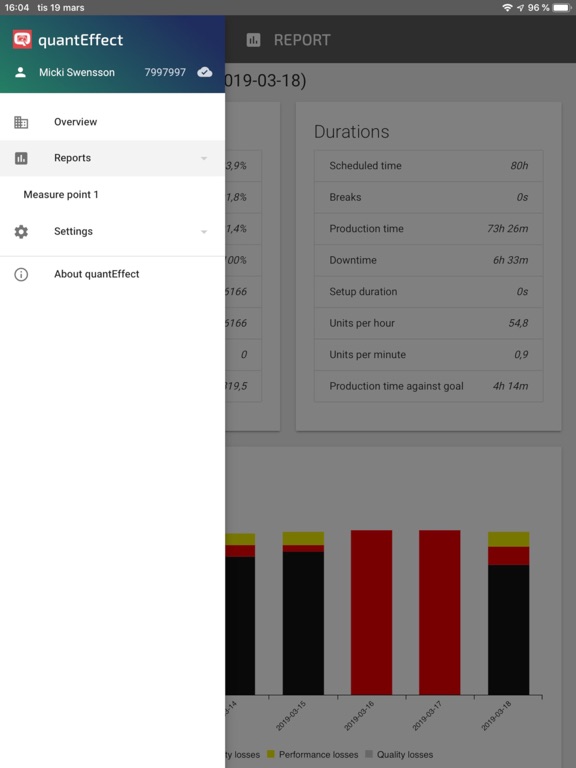Open the Overview menu item
The width and height of the screenshot is (576, 768).
pos(113,122)
